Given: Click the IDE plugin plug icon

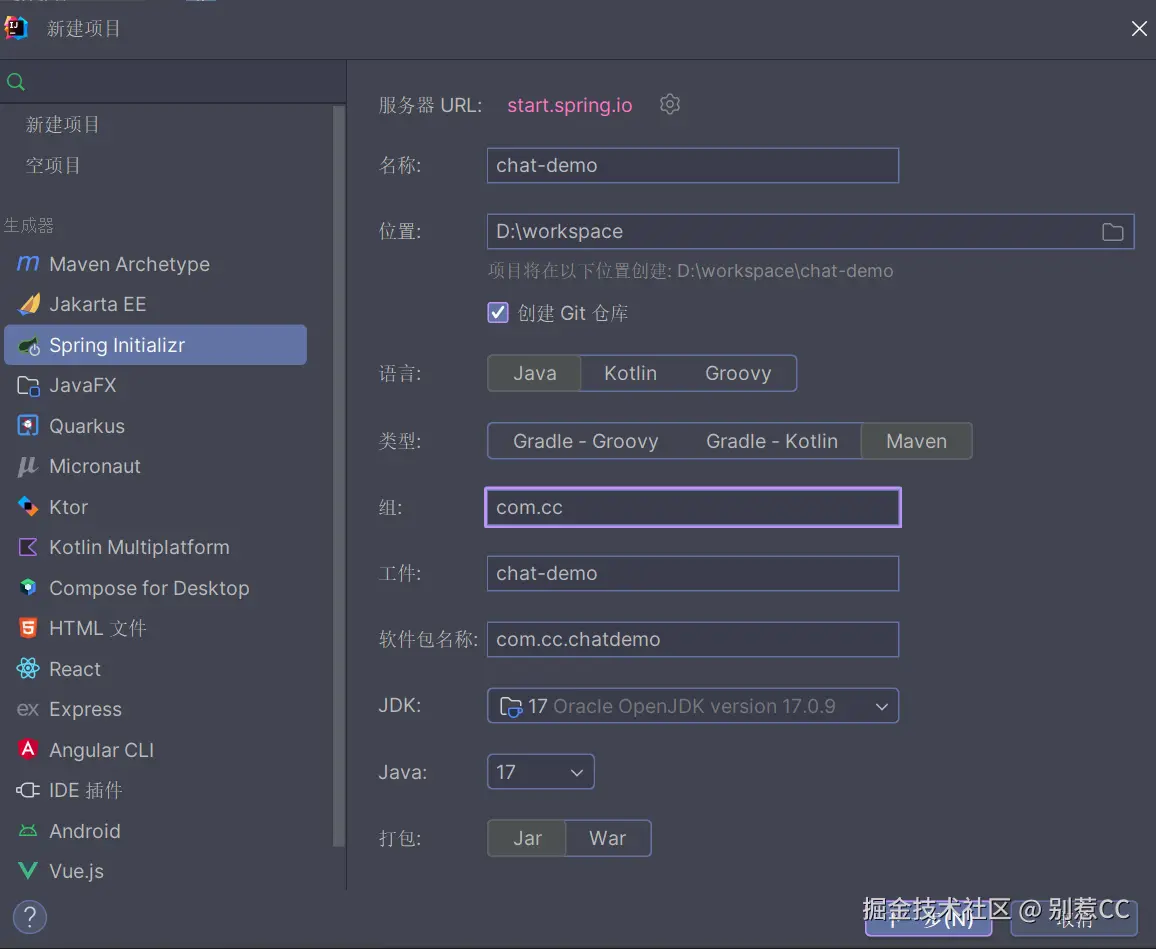Looking at the screenshot, I should tap(28, 790).
